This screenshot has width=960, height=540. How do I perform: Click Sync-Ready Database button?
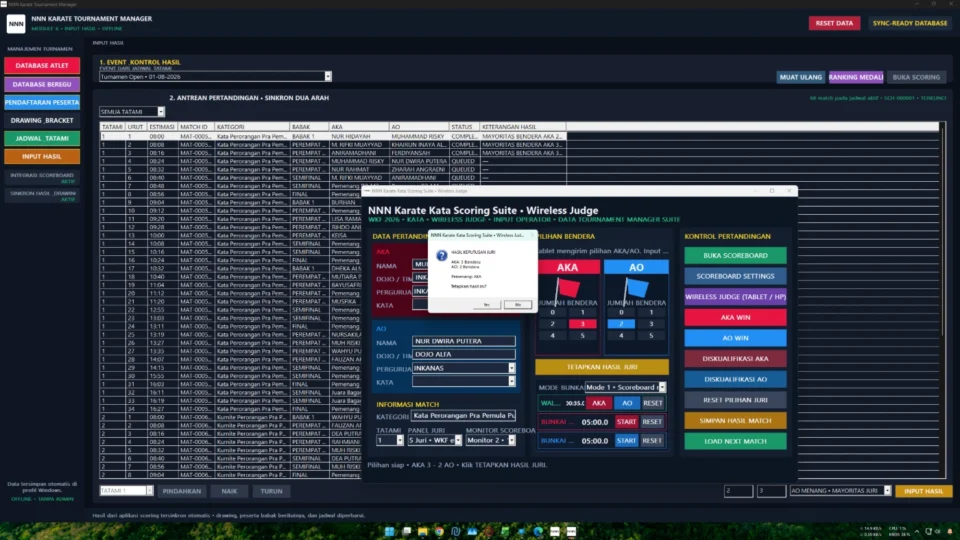point(910,23)
